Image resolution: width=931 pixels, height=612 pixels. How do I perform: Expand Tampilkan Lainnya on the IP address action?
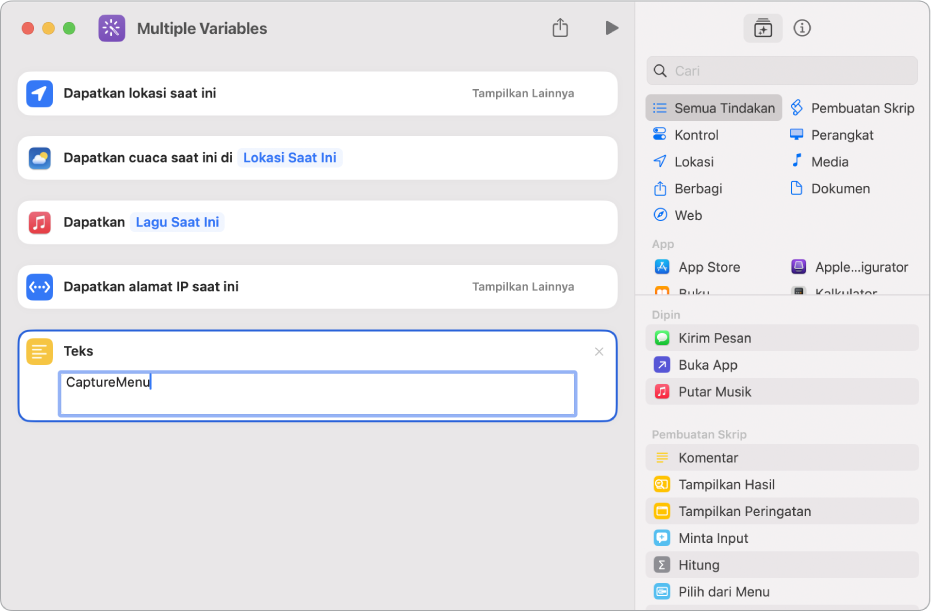[523, 287]
